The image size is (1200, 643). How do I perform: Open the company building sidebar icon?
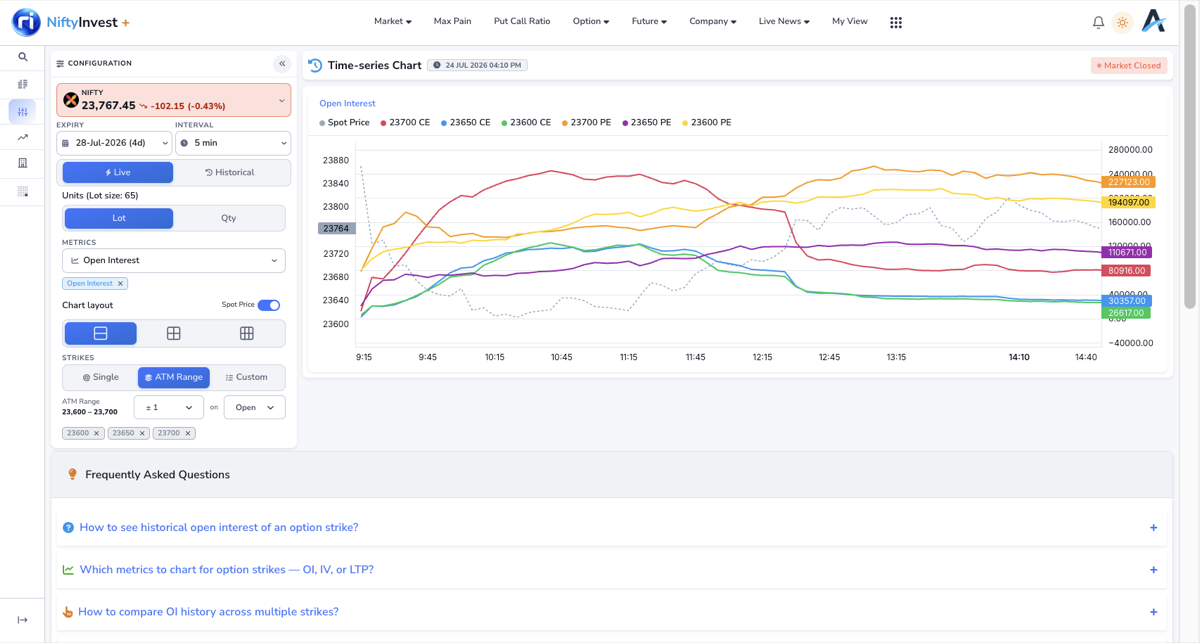[x=22, y=163]
